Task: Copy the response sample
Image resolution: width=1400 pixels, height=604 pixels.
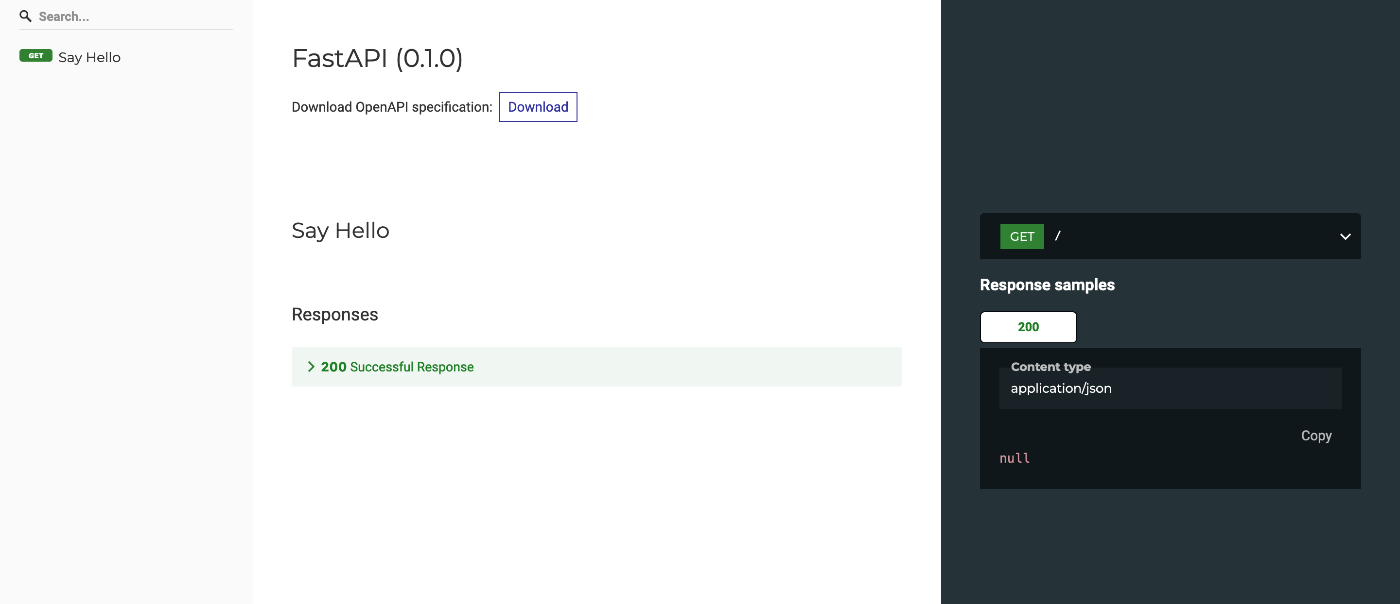Action: [1316, 436]
